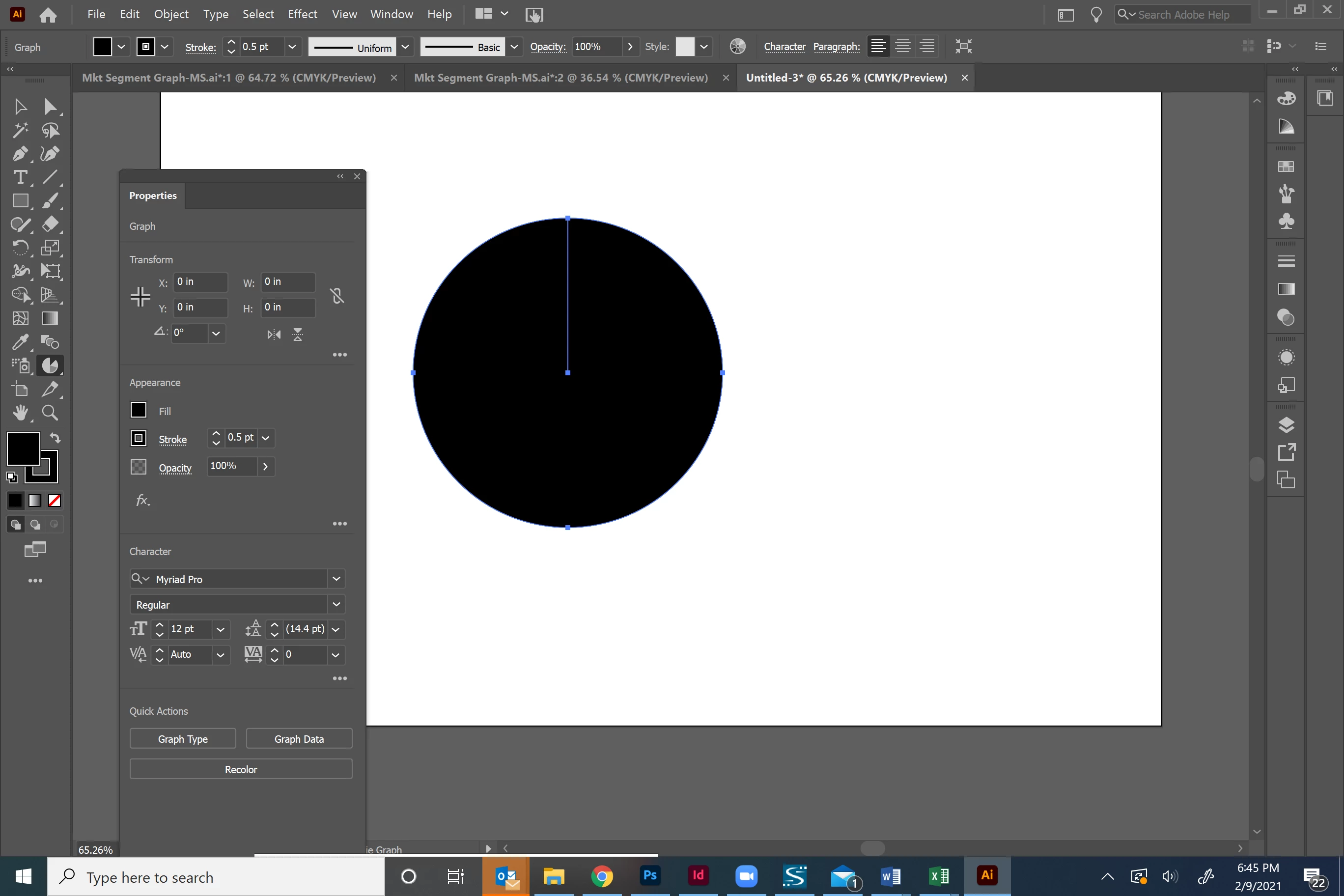Open the Layers panel icon
This screenshot has height=896, width=1344.
tap(1286, 425)
